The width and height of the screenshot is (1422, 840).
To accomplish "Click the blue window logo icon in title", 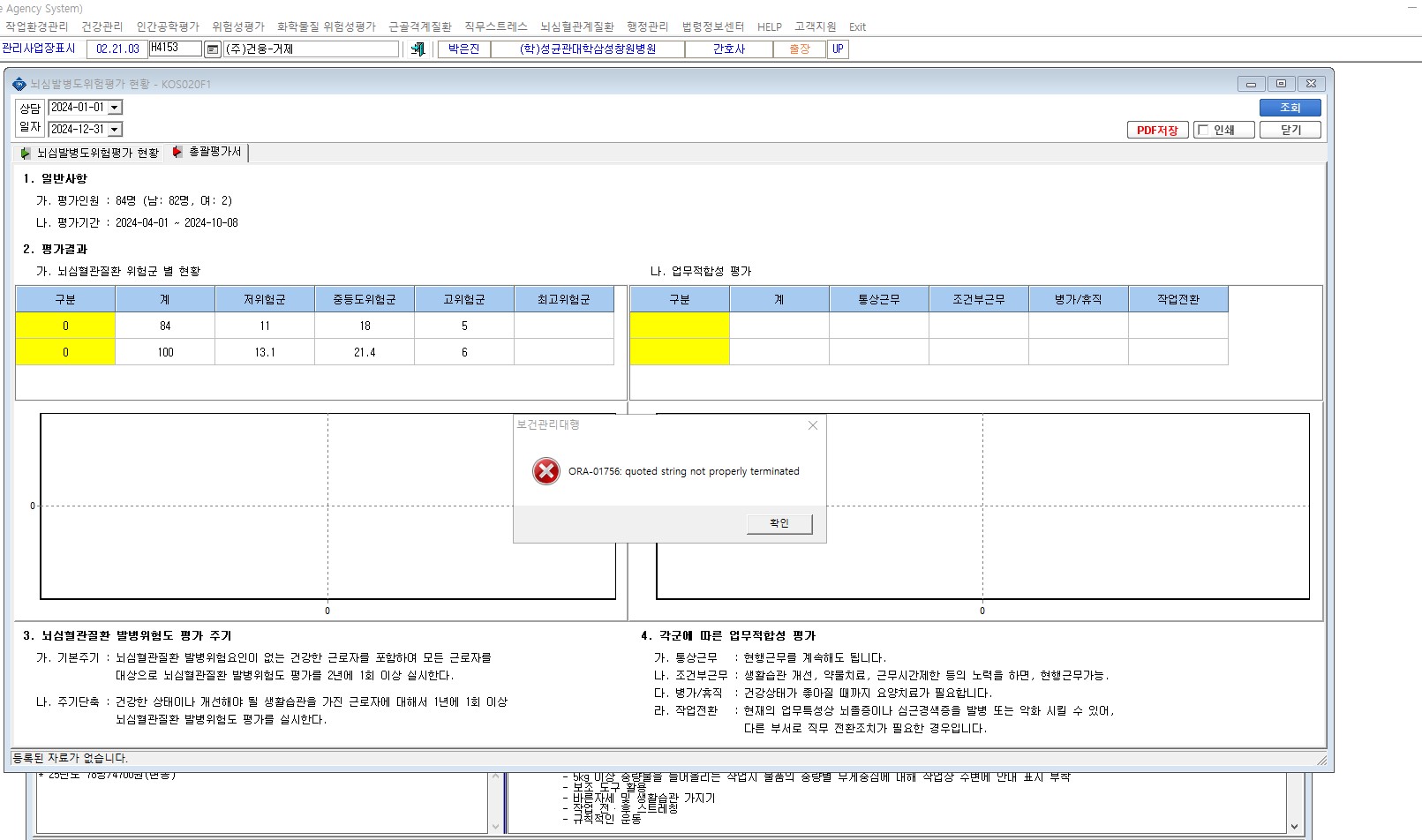I will (x=19, y=84).
